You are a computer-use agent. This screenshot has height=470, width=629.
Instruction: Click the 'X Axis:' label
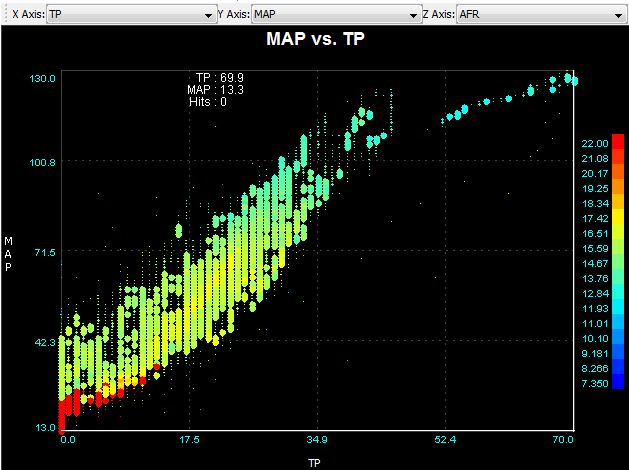click(x=28, y=14)
